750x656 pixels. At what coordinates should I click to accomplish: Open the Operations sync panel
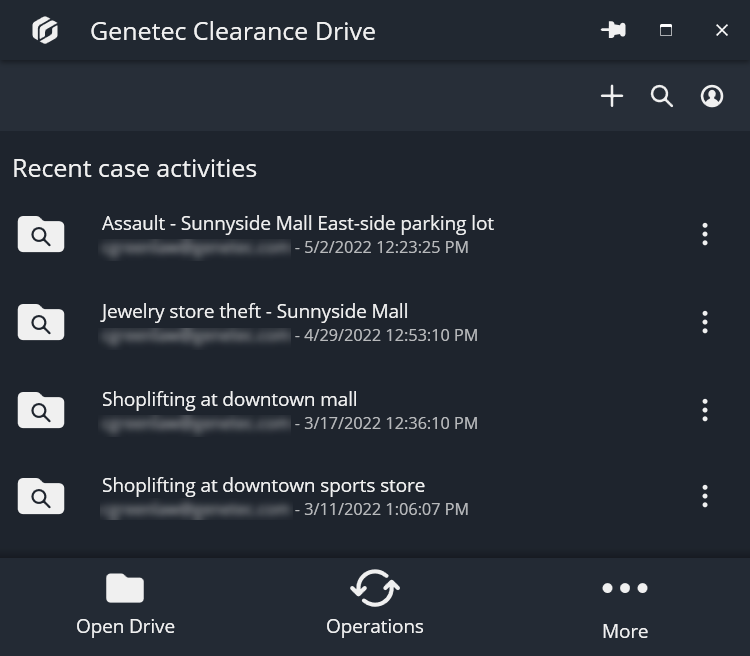click(375, 603)
